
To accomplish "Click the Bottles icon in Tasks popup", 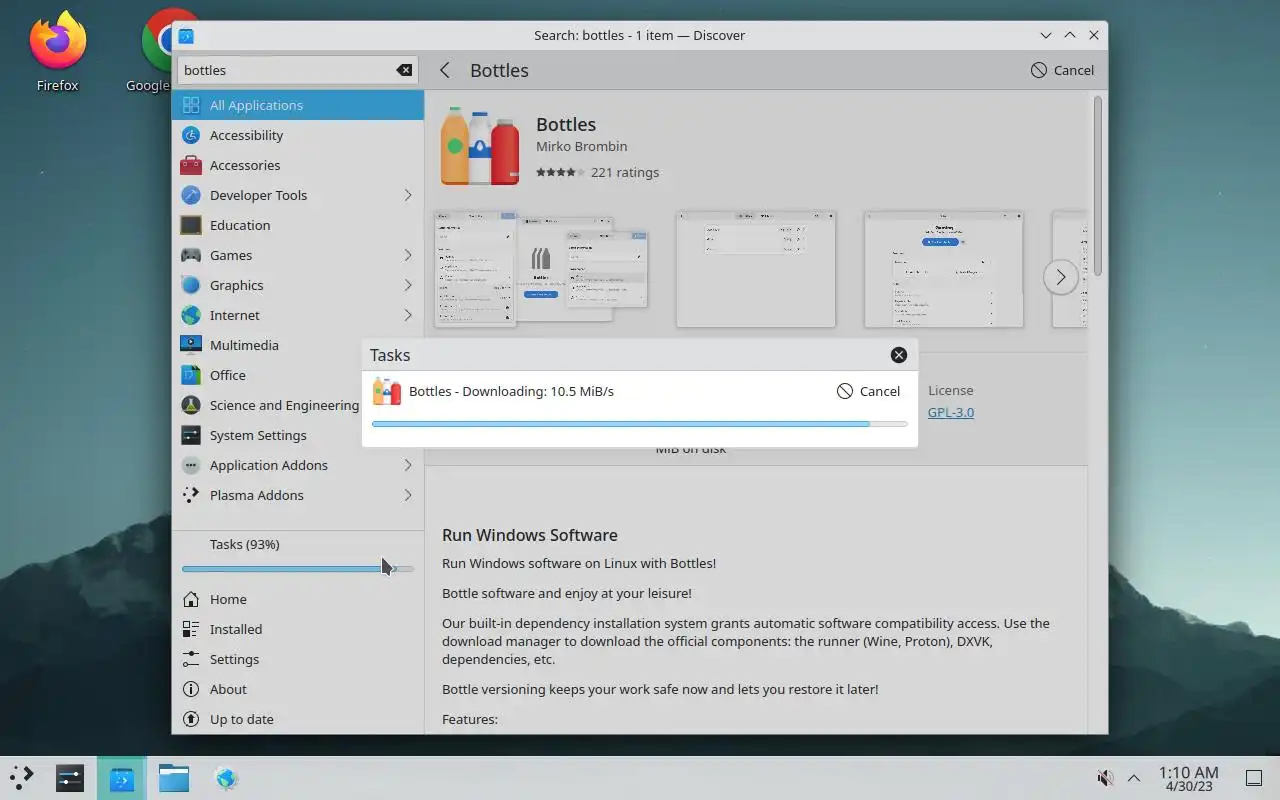I will (x=387, y=391).
